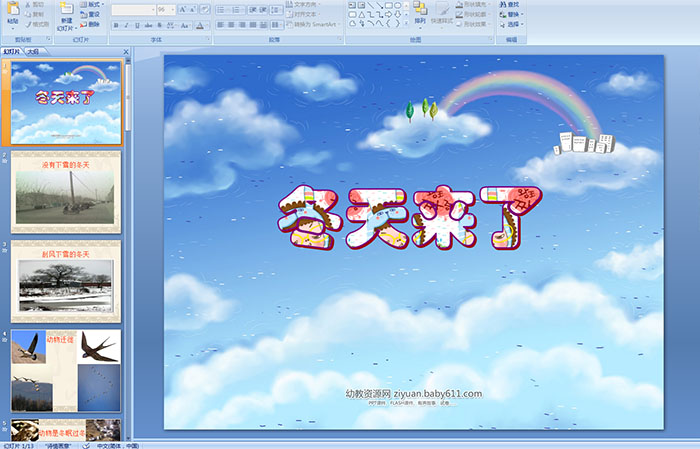Open Change Case (Aa) dropdown

[x=185, y=25]
